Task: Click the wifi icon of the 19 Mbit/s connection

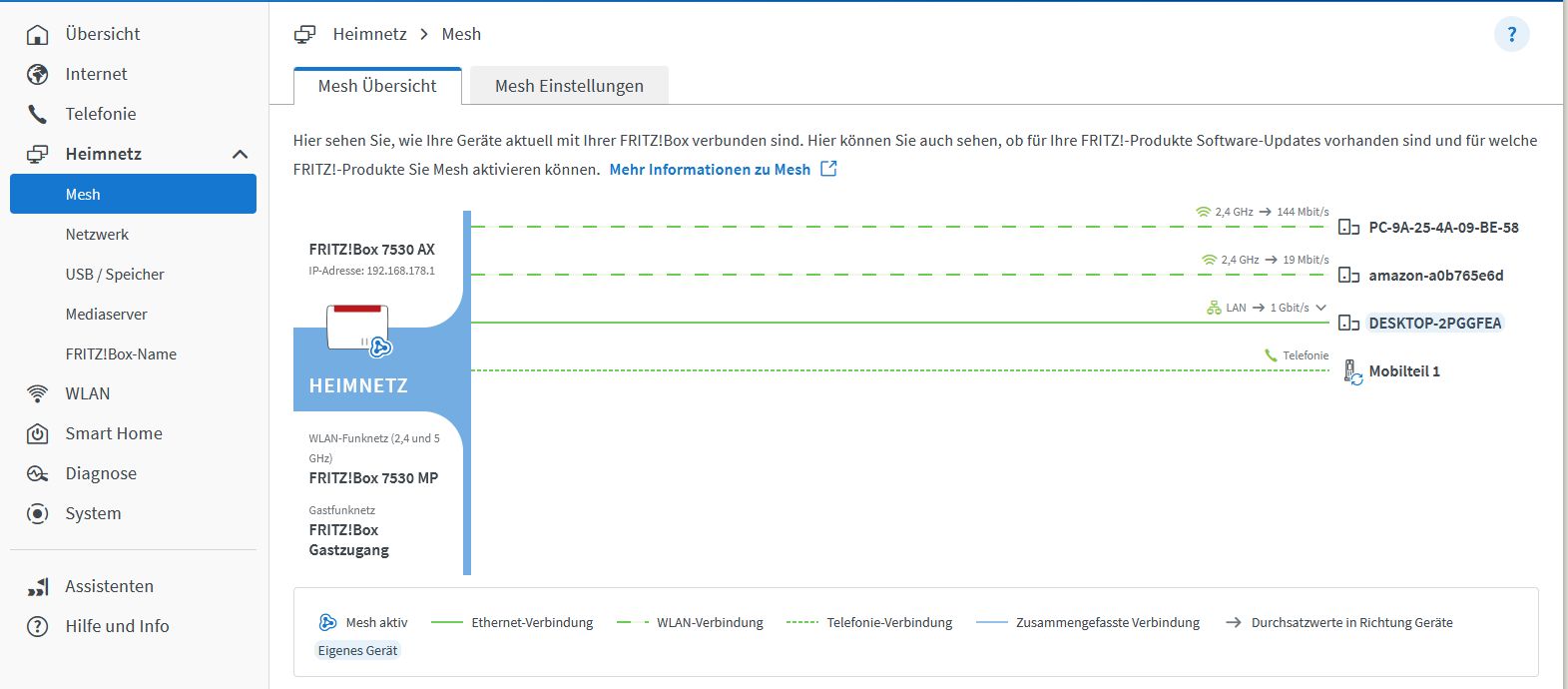Action: [x=1209, y=260]
